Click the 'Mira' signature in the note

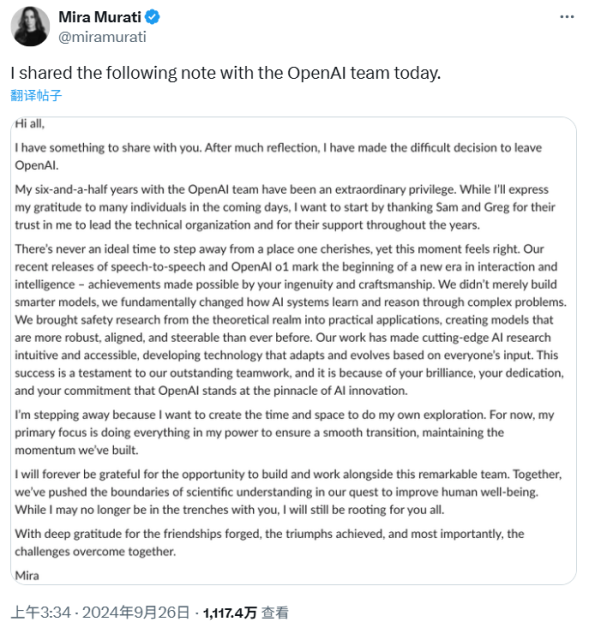[x=27, y=575]
